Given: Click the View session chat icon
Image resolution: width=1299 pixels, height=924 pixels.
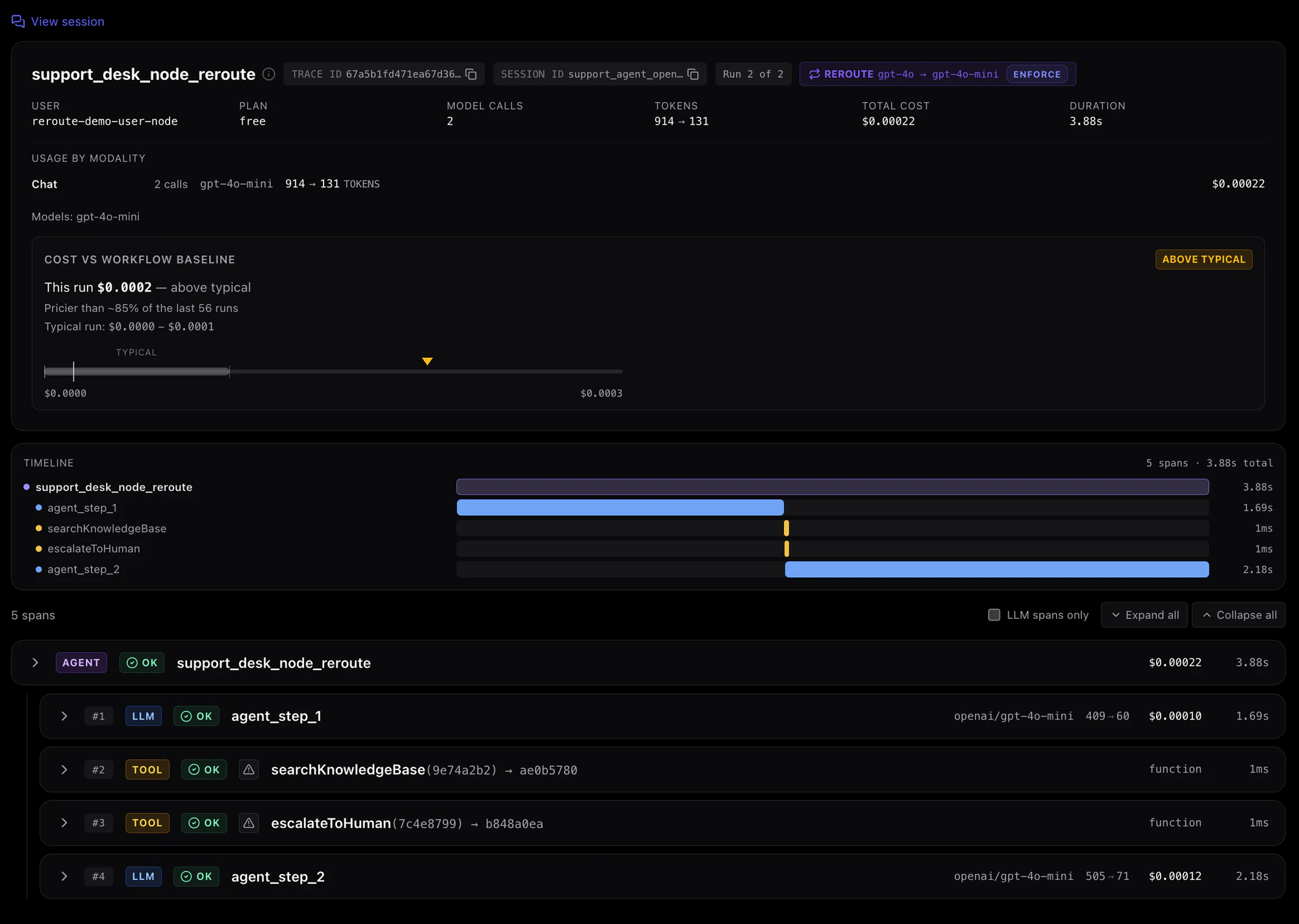Looking at the screenshot, I should coord(18,21).
